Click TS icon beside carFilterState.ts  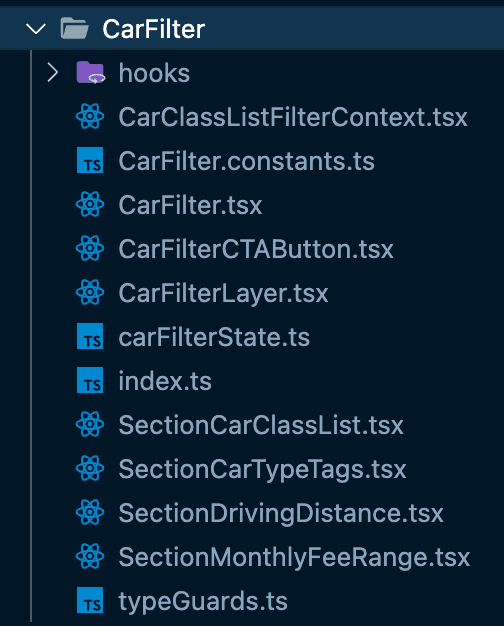click(x=90, y=336)
